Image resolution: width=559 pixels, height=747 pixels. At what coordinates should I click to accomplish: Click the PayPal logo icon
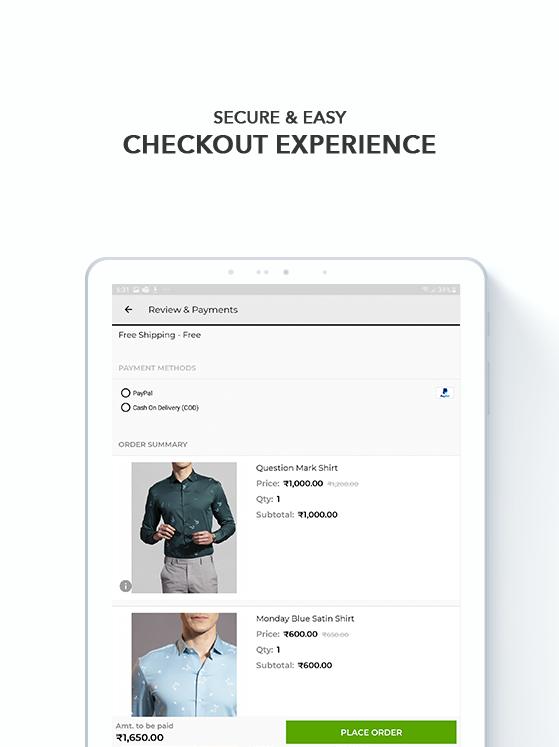click(445, 393)
